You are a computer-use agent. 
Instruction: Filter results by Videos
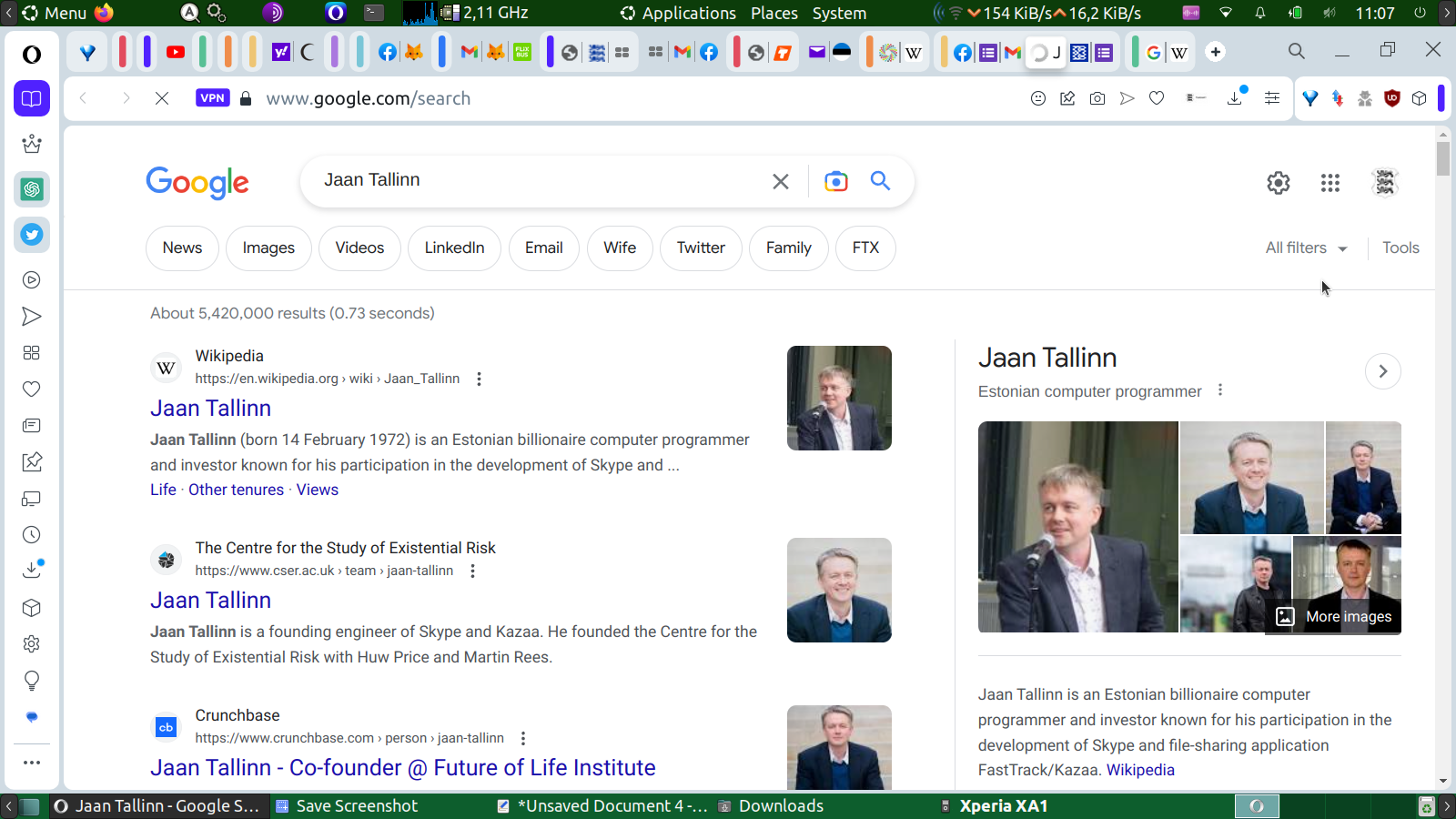[359, 248]
